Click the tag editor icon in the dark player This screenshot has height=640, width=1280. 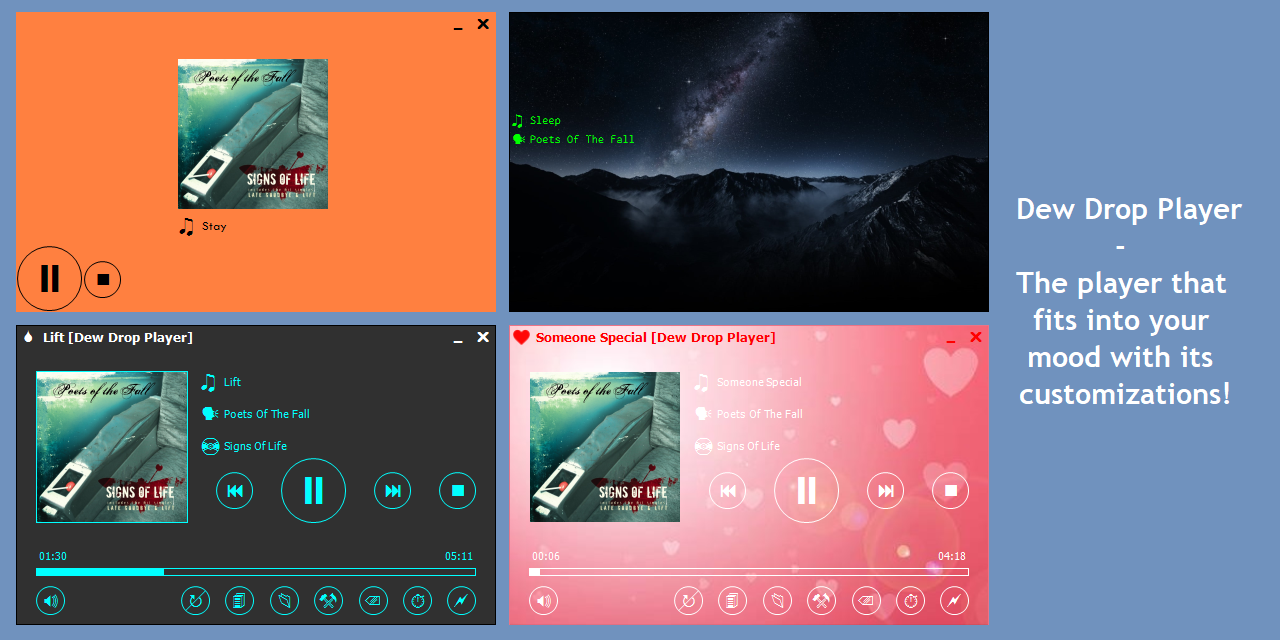click(x=373, y=601)
